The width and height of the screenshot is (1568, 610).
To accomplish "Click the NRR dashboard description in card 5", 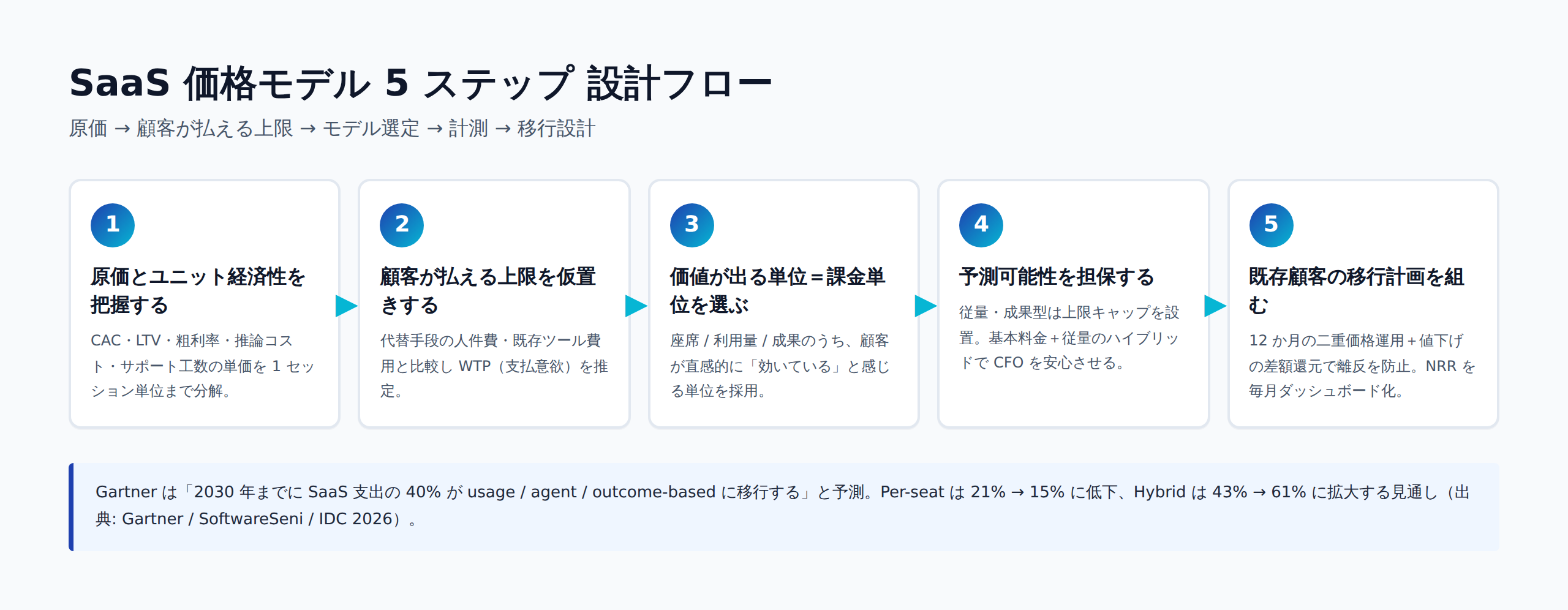I will coord(1362,366).
